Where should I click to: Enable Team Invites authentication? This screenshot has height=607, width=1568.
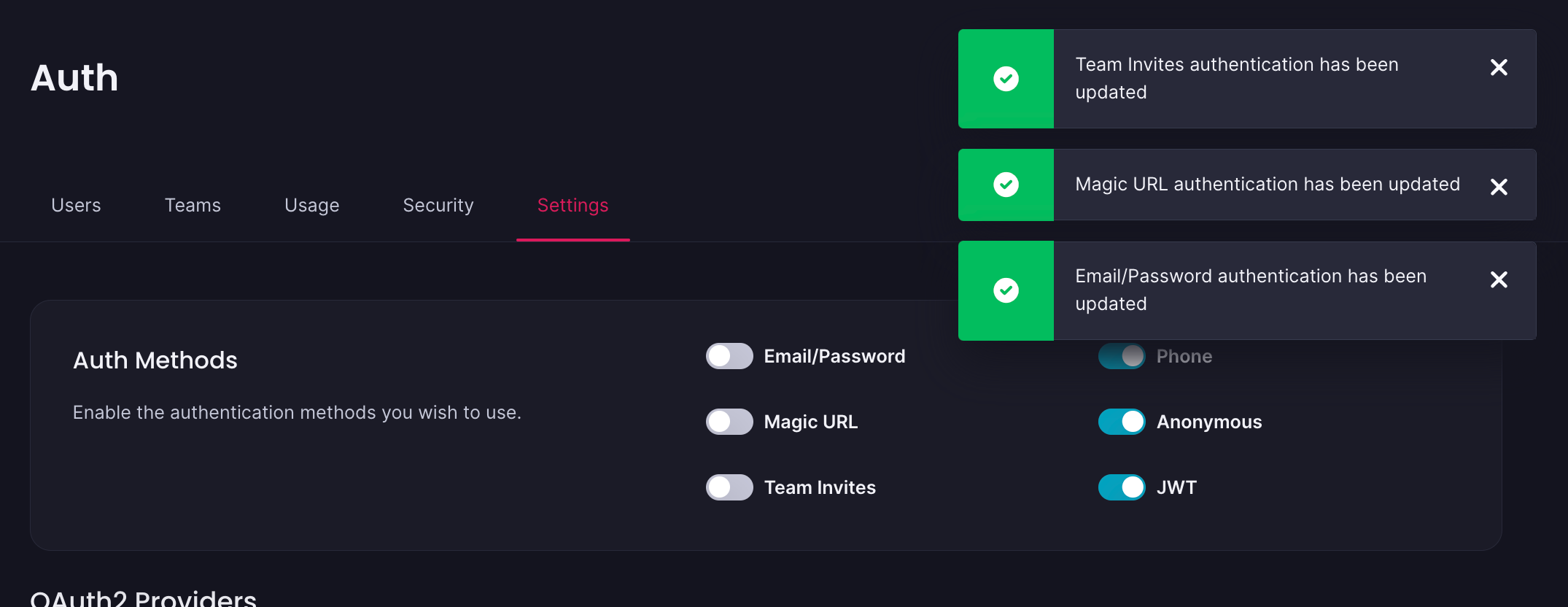point(729,487)
